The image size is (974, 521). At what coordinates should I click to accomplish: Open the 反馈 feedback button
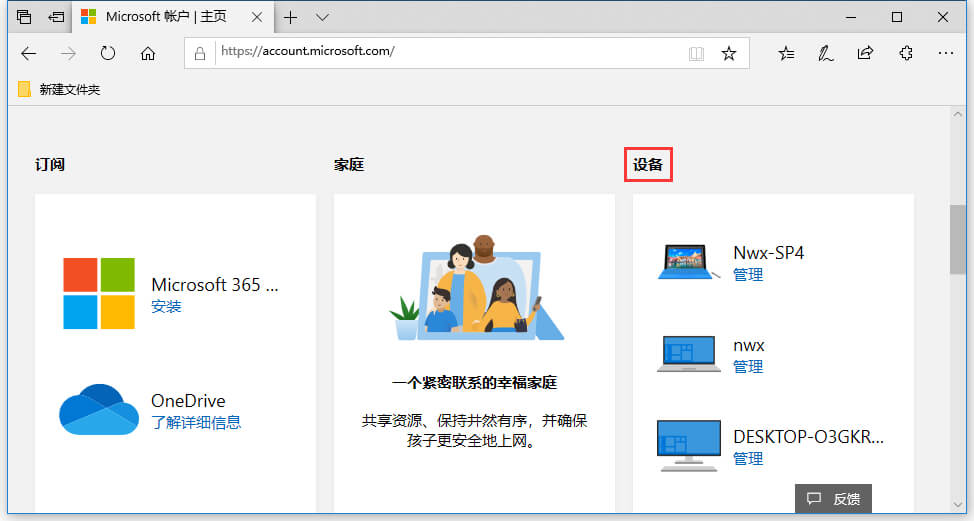[833, 499]
